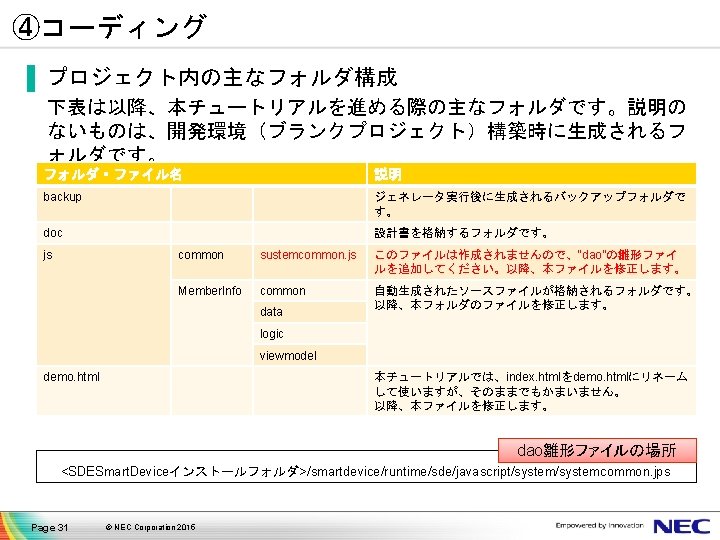Image resolution: width=720 pixels, height=540 pixels.
Task: Select the doc folder cell
Action: click(x=103, y=233)
